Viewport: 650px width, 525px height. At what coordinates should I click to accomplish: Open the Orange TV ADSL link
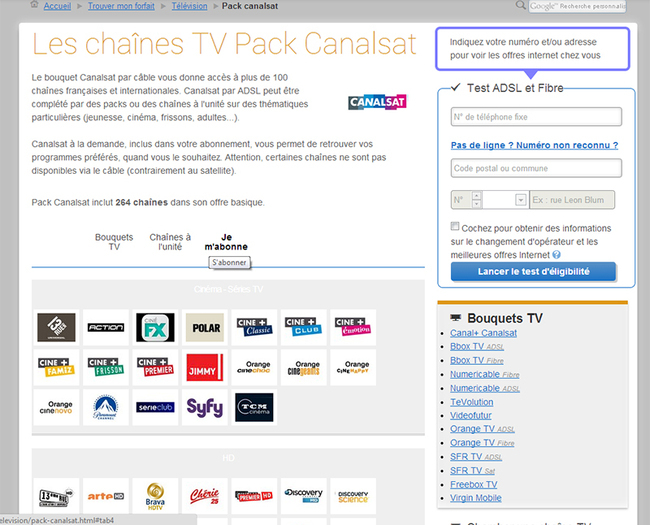(x=482, y=429)
